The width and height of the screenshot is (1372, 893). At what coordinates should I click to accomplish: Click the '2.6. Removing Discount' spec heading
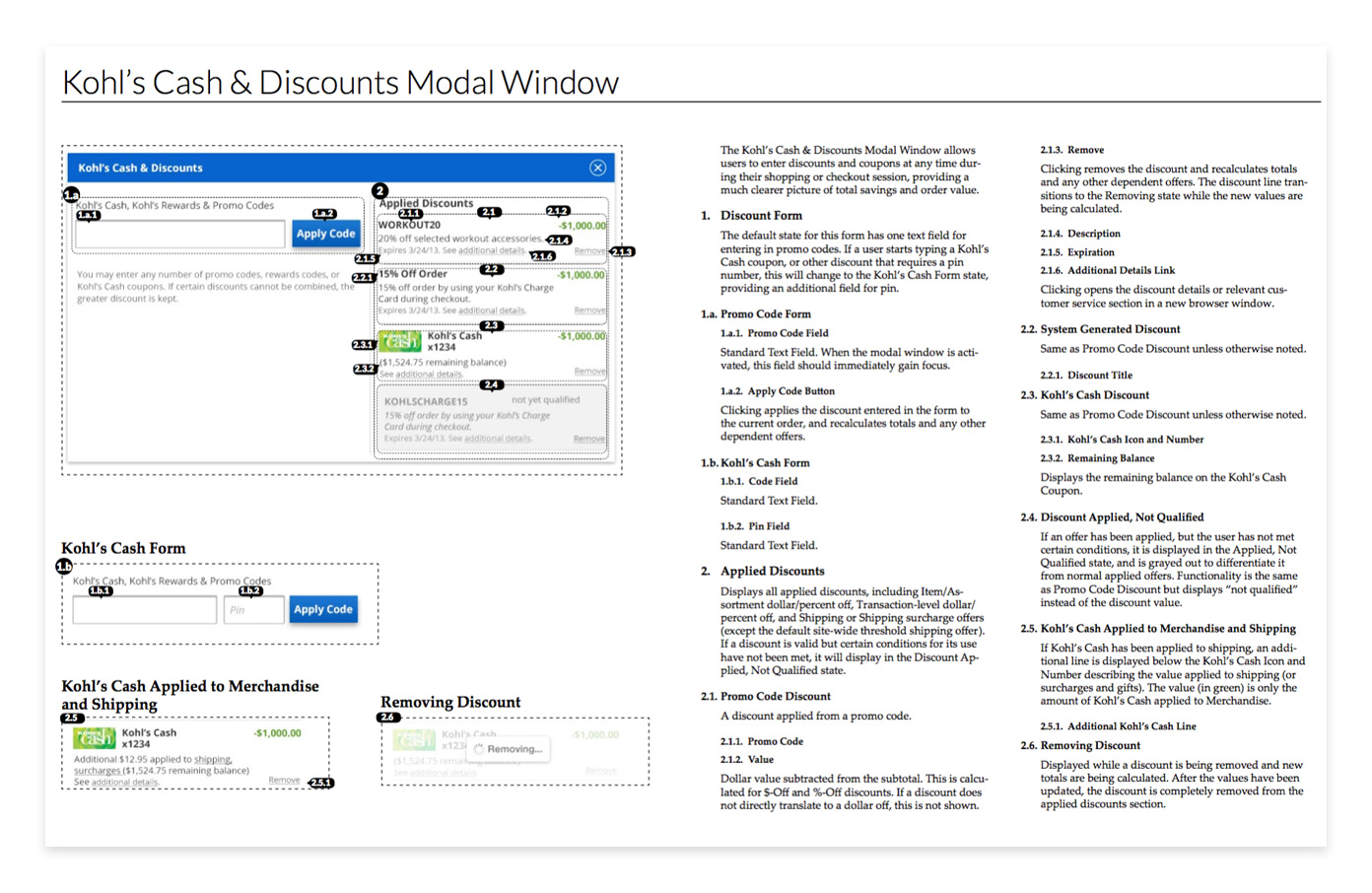1080,746
